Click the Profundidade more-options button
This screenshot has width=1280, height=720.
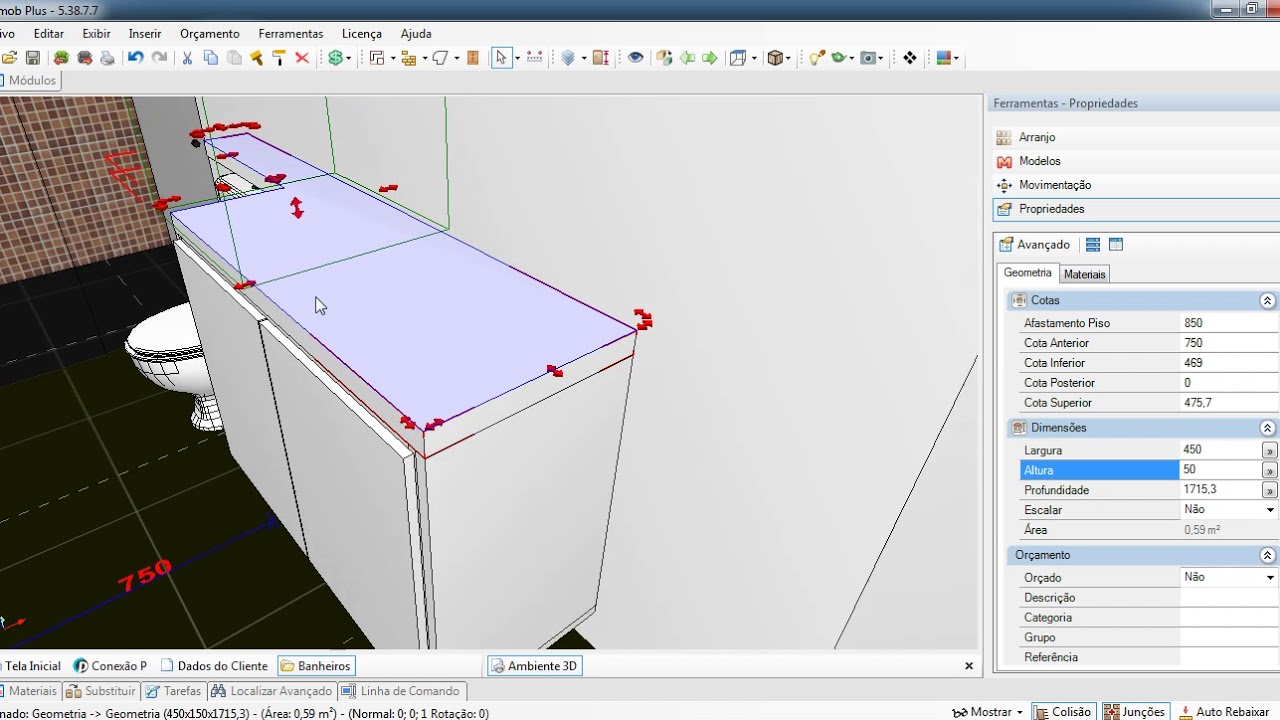point(1270,491)
